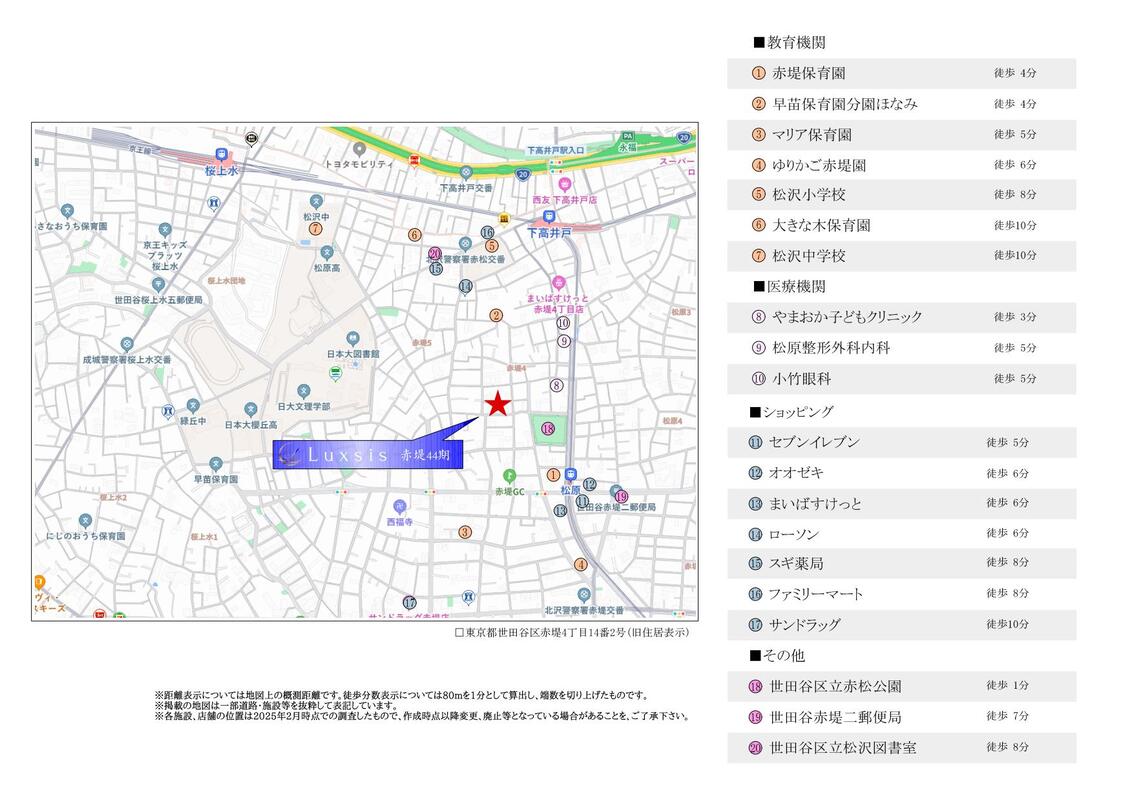Click the サンドラッグ legend row
Screen dimensions: 1132x800
[x=901, y=625]
